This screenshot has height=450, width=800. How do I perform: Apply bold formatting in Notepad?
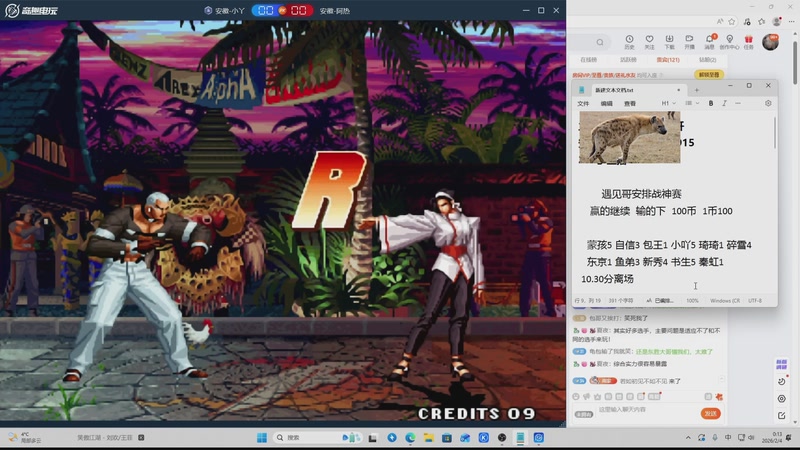[711, 103]
